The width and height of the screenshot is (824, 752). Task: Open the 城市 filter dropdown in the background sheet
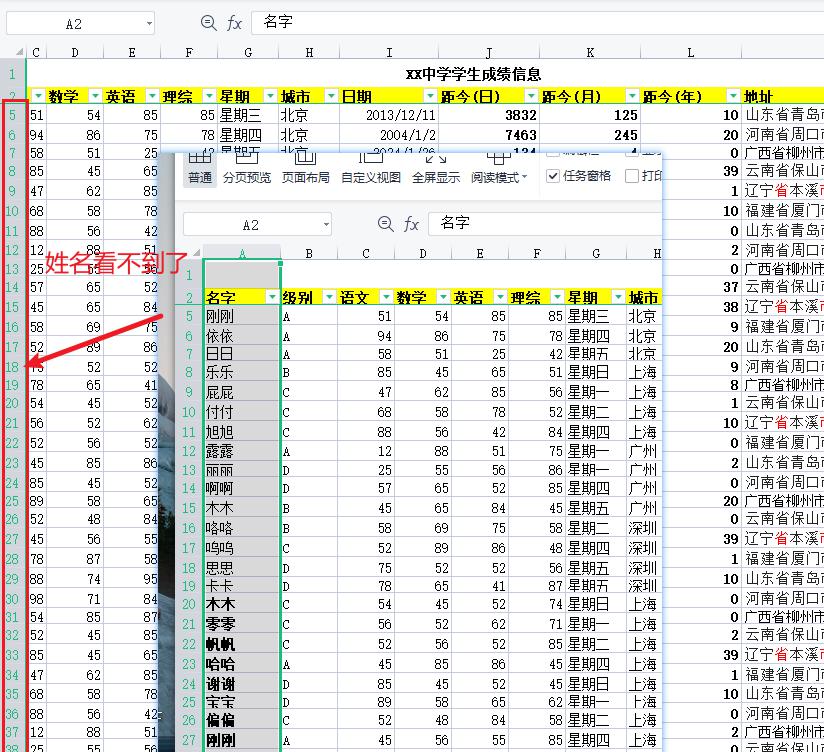pyautogui.click(x=331, y=96)
